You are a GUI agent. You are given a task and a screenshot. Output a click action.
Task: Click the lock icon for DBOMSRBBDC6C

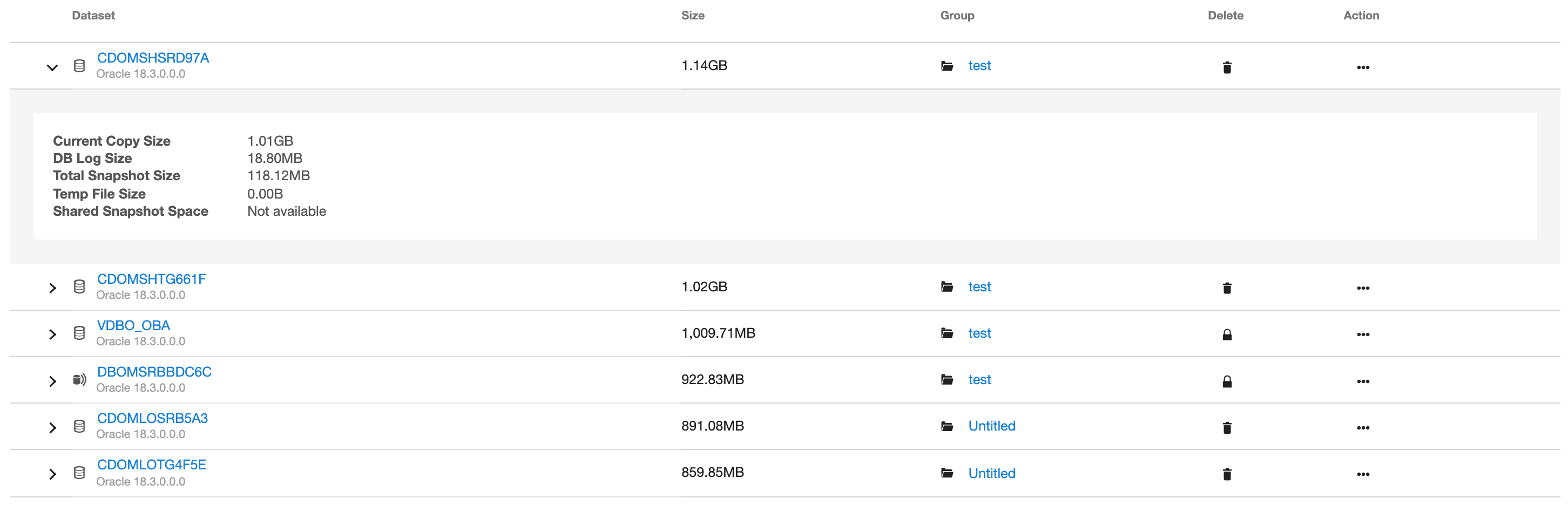pyautogui.click(x=1227, y=381)
